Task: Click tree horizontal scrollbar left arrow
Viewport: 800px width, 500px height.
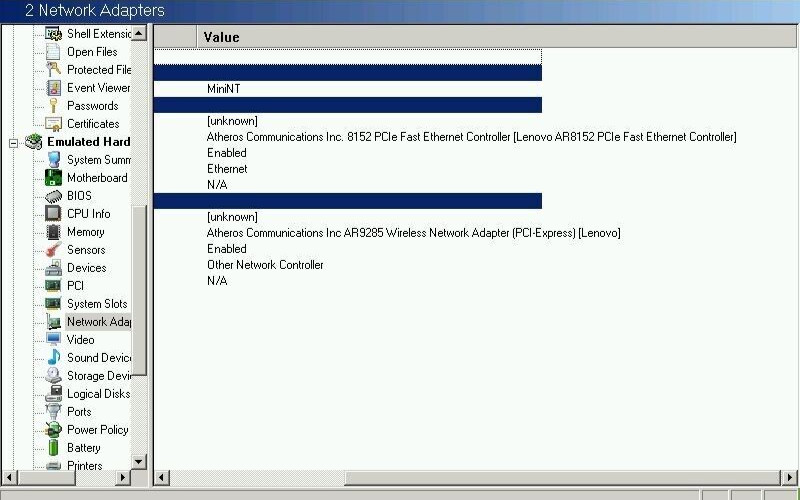Action: coord(9,478)
